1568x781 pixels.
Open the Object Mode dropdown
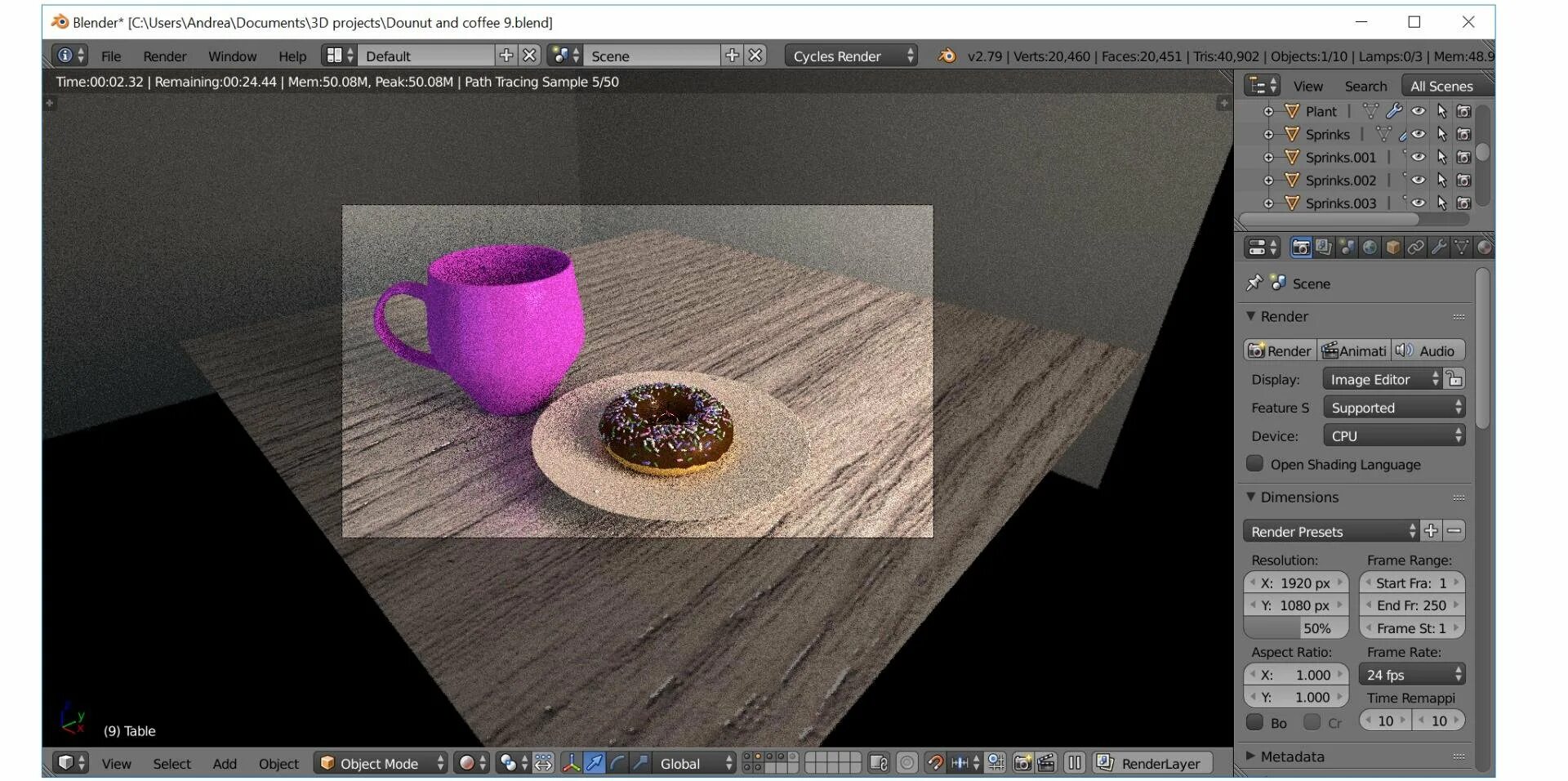click(x=381, y=763)
